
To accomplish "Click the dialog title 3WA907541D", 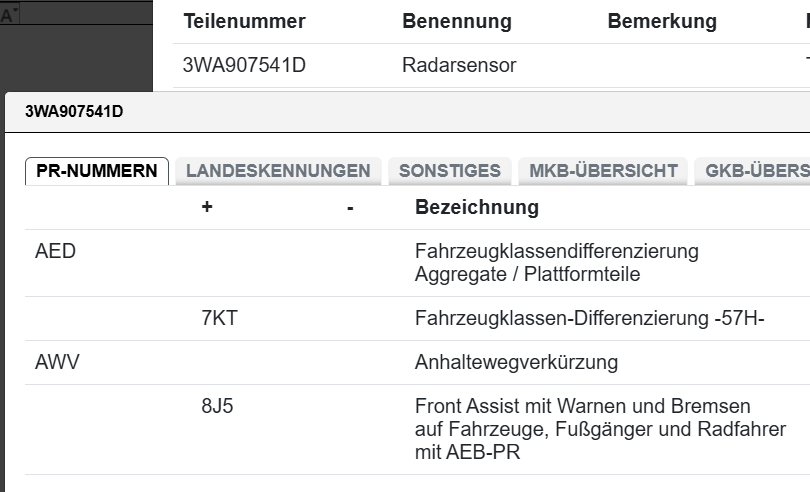I will click(74, 110).
